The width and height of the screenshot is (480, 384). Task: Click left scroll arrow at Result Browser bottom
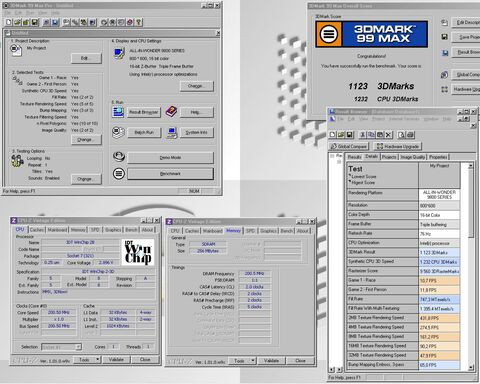click(x=332, y=369)
